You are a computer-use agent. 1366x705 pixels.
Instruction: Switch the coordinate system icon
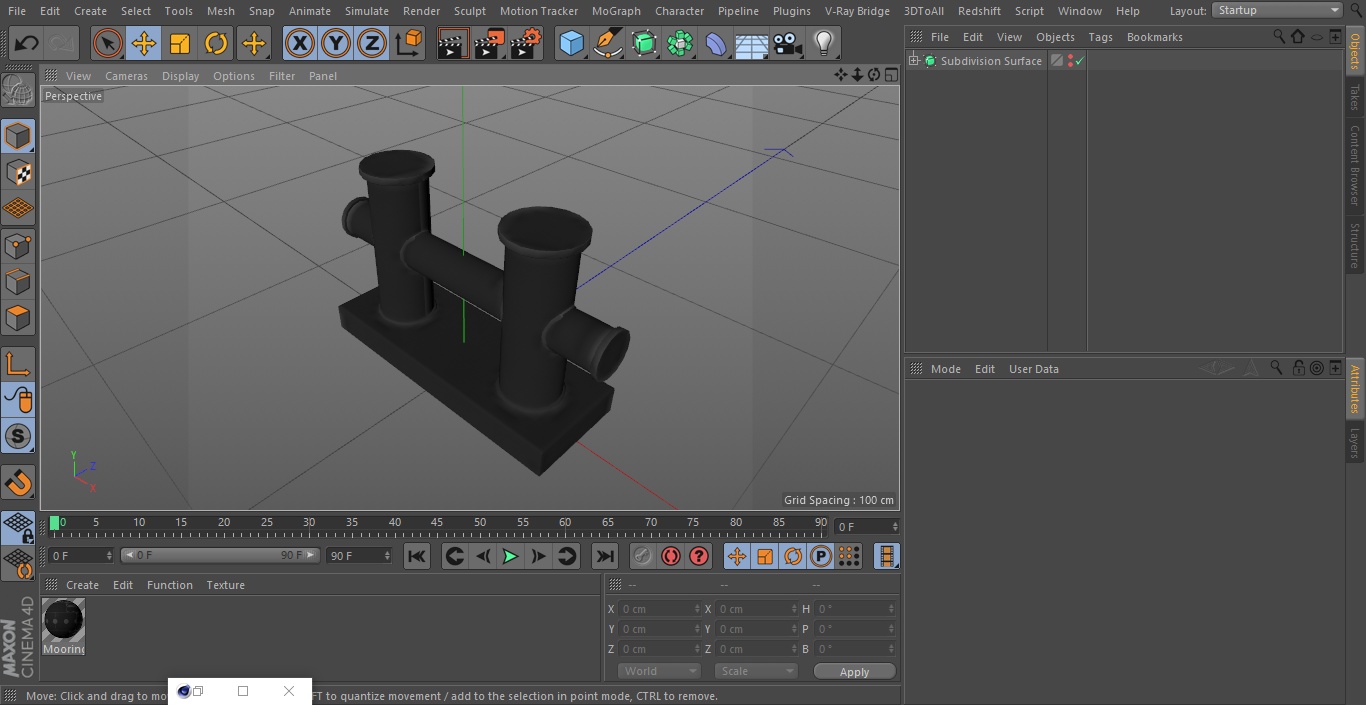click(x=409, y=44)
